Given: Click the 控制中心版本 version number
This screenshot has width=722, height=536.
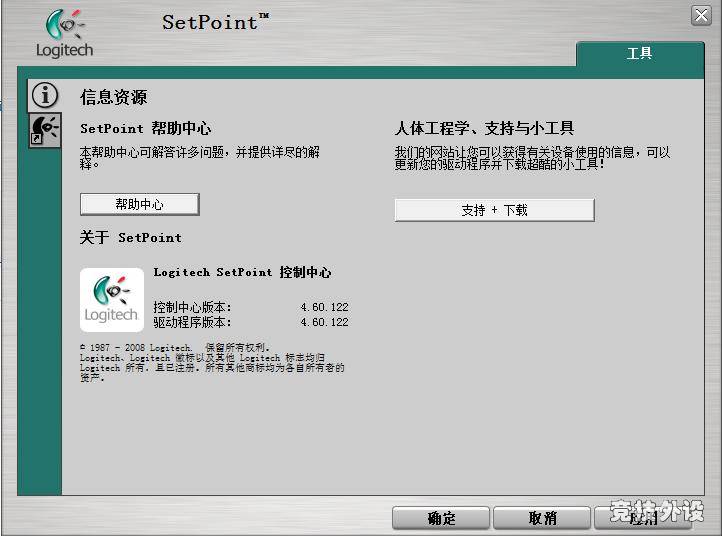Looking at the screenshot, I should [x=324, y=307].
